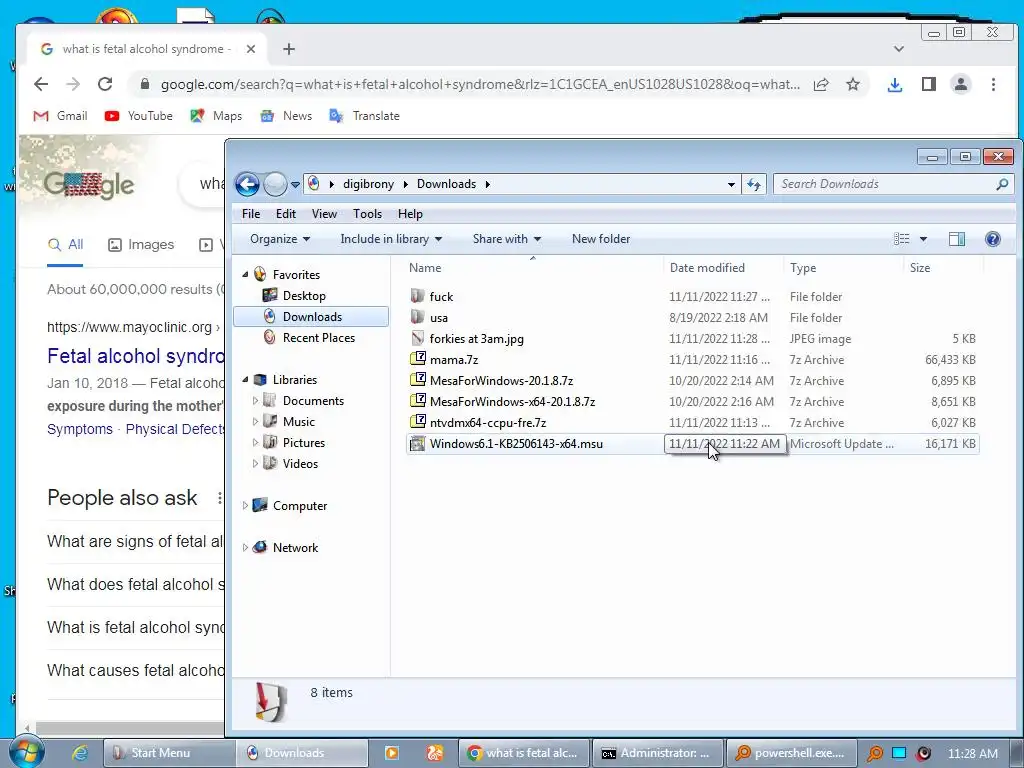Open Chrome's profile avatar
The height and width of the screenshot is (768, 1024).
[961, 84]
